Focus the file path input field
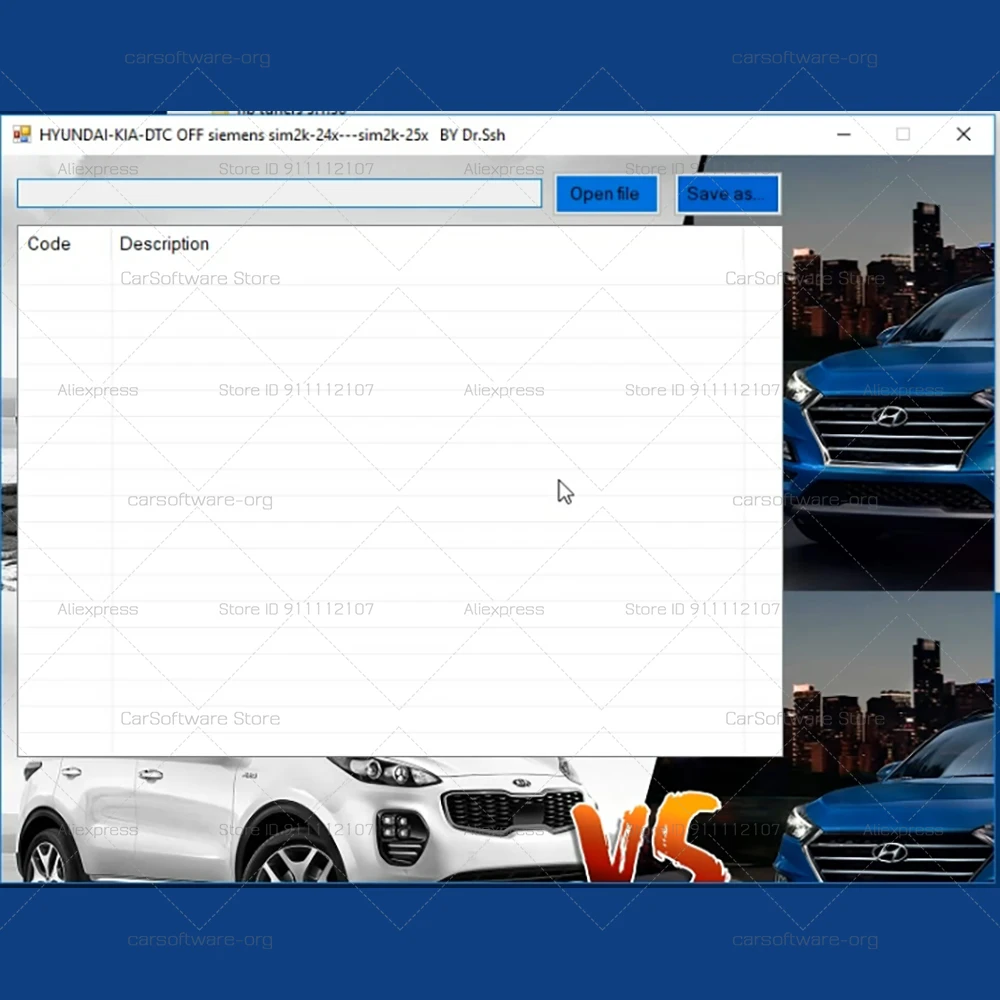 click(279, 193)
